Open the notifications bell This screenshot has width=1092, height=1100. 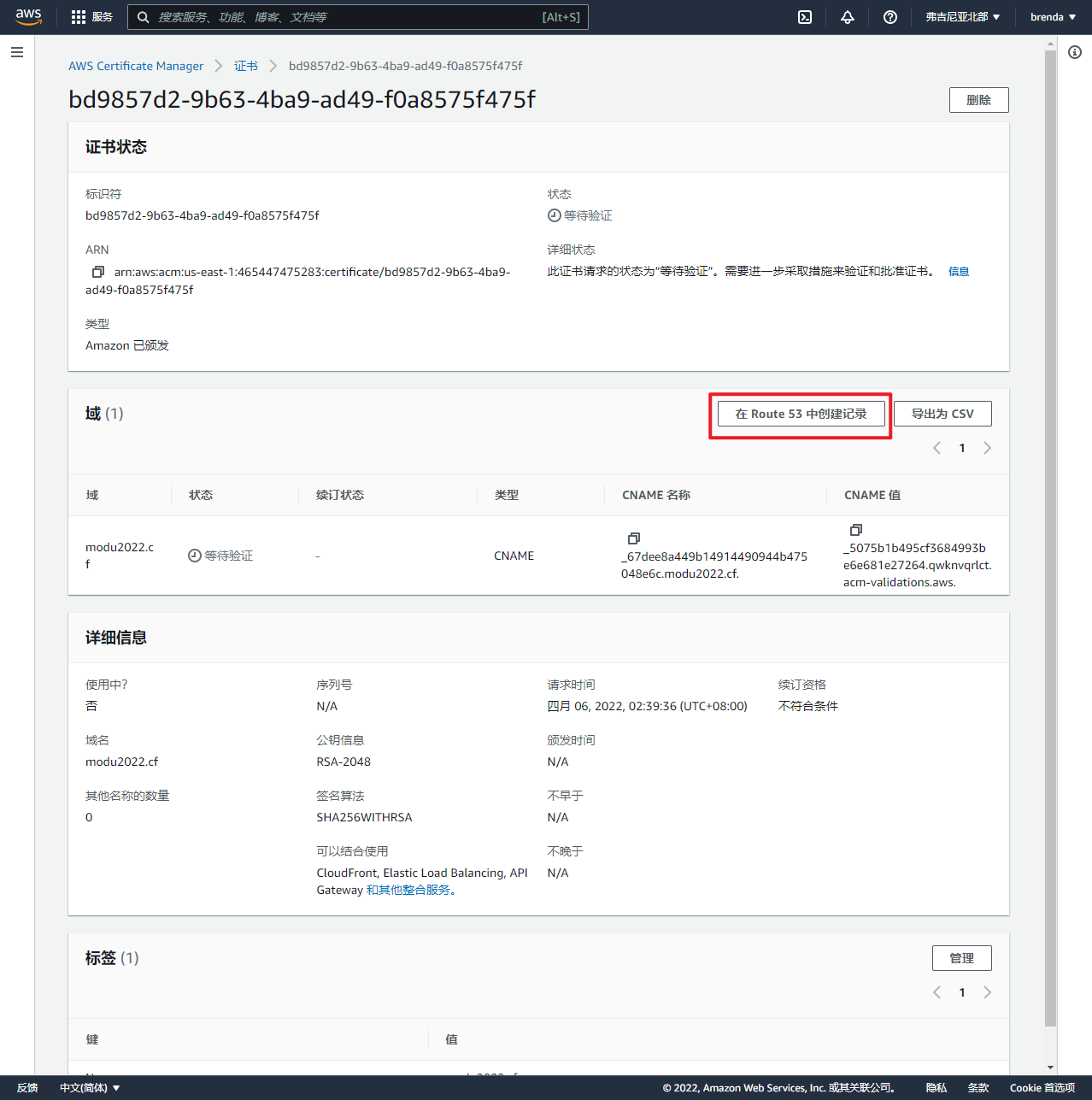848,17
